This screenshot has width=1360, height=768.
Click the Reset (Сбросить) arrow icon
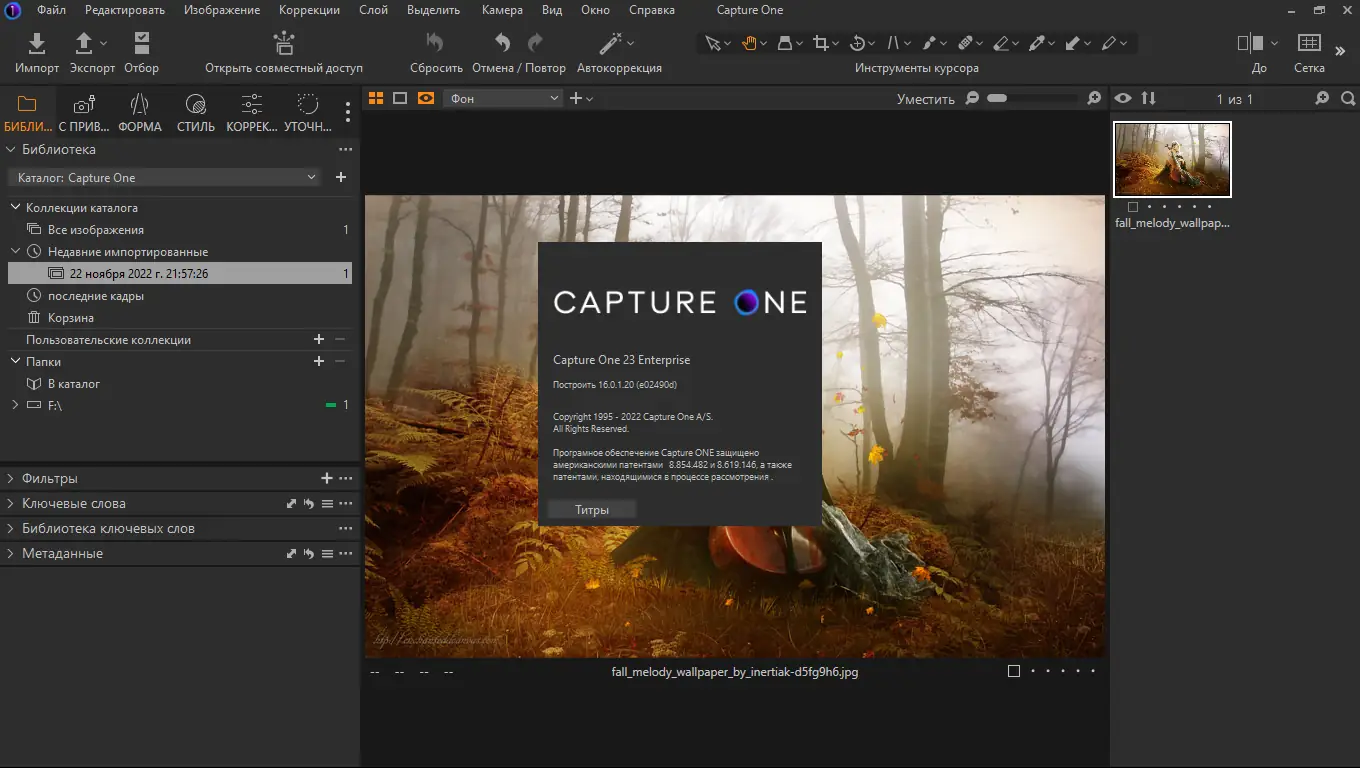click(x=435, y=43)
